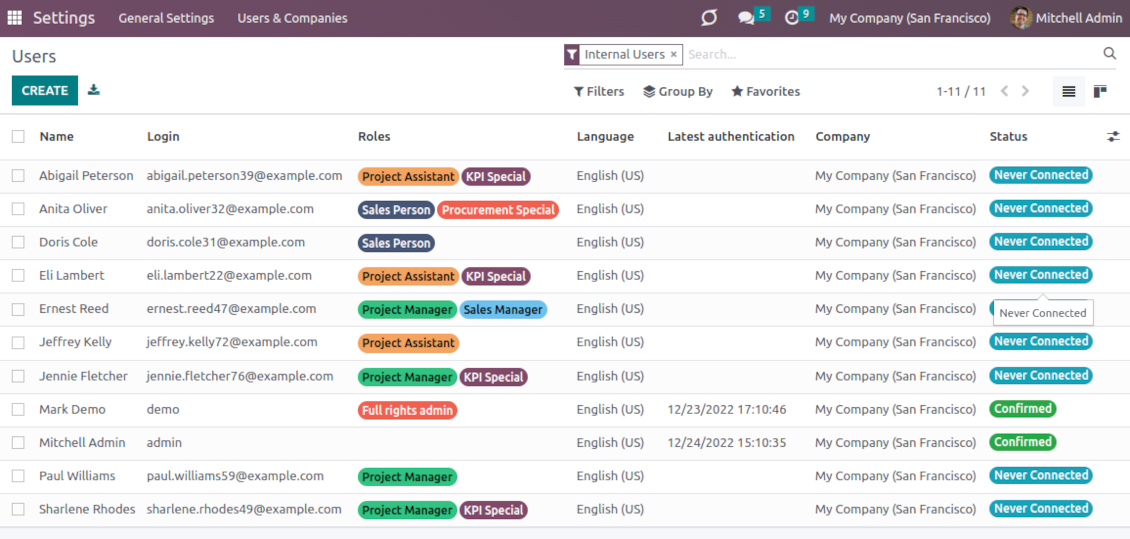The width and height of the screenshot is (1130, 539).
Task: Click the Full rights admin role tag
Action: click(407, 410)
